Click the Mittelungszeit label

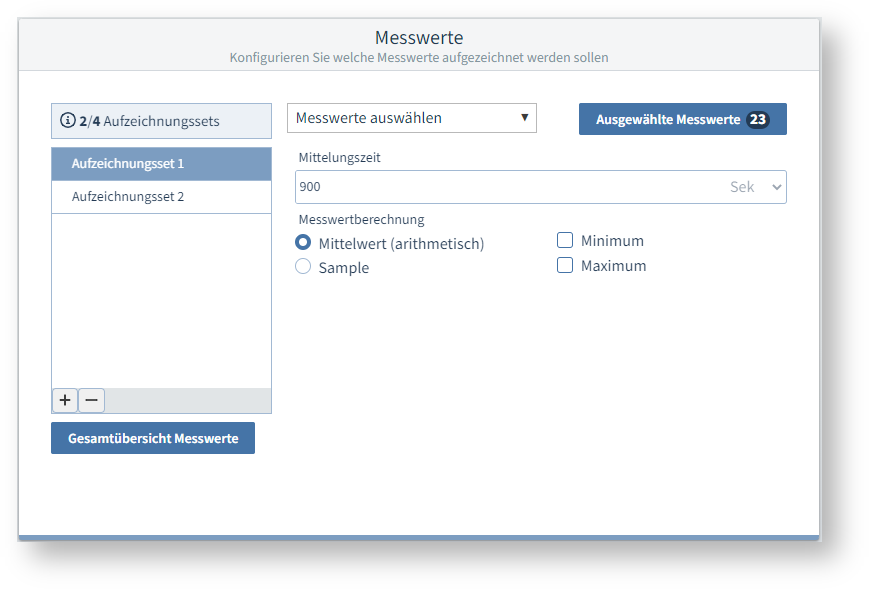pos(339,157)
